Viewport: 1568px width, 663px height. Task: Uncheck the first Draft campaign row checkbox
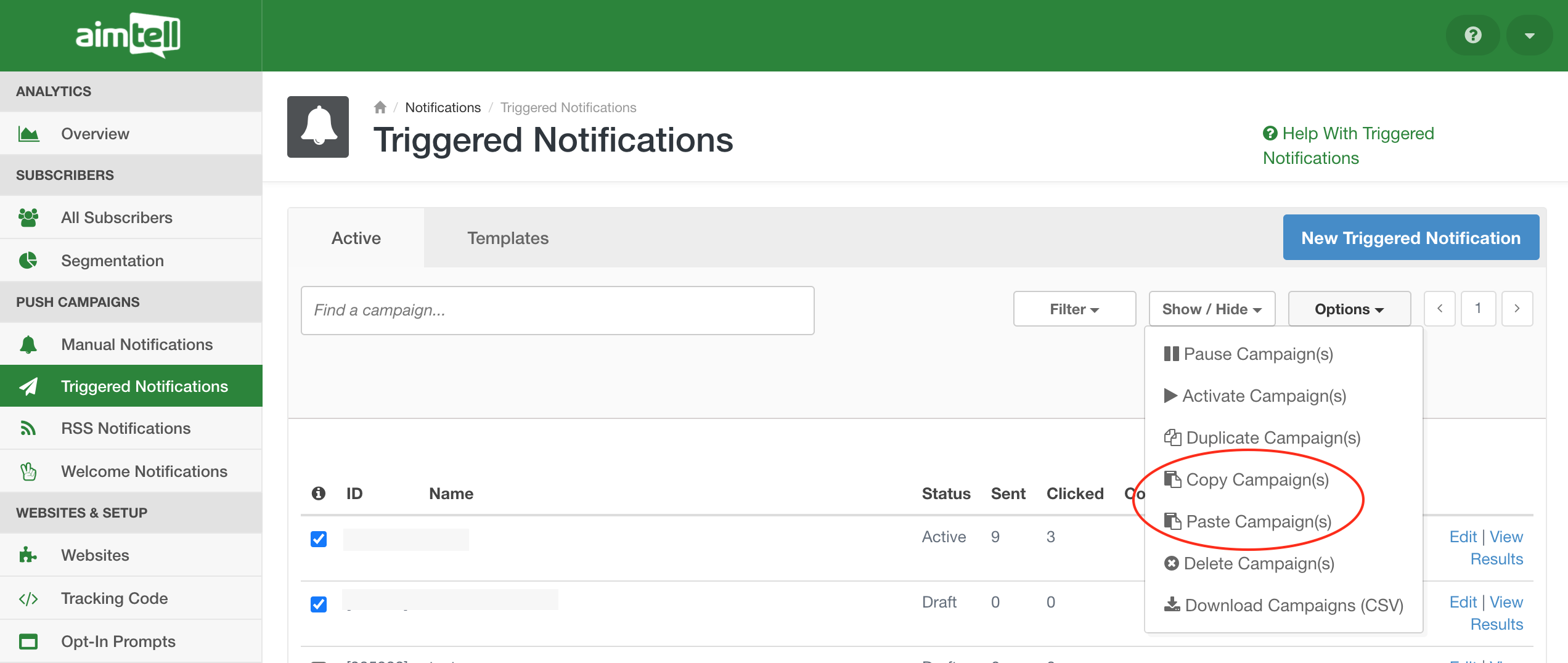[x=319, y=604]
